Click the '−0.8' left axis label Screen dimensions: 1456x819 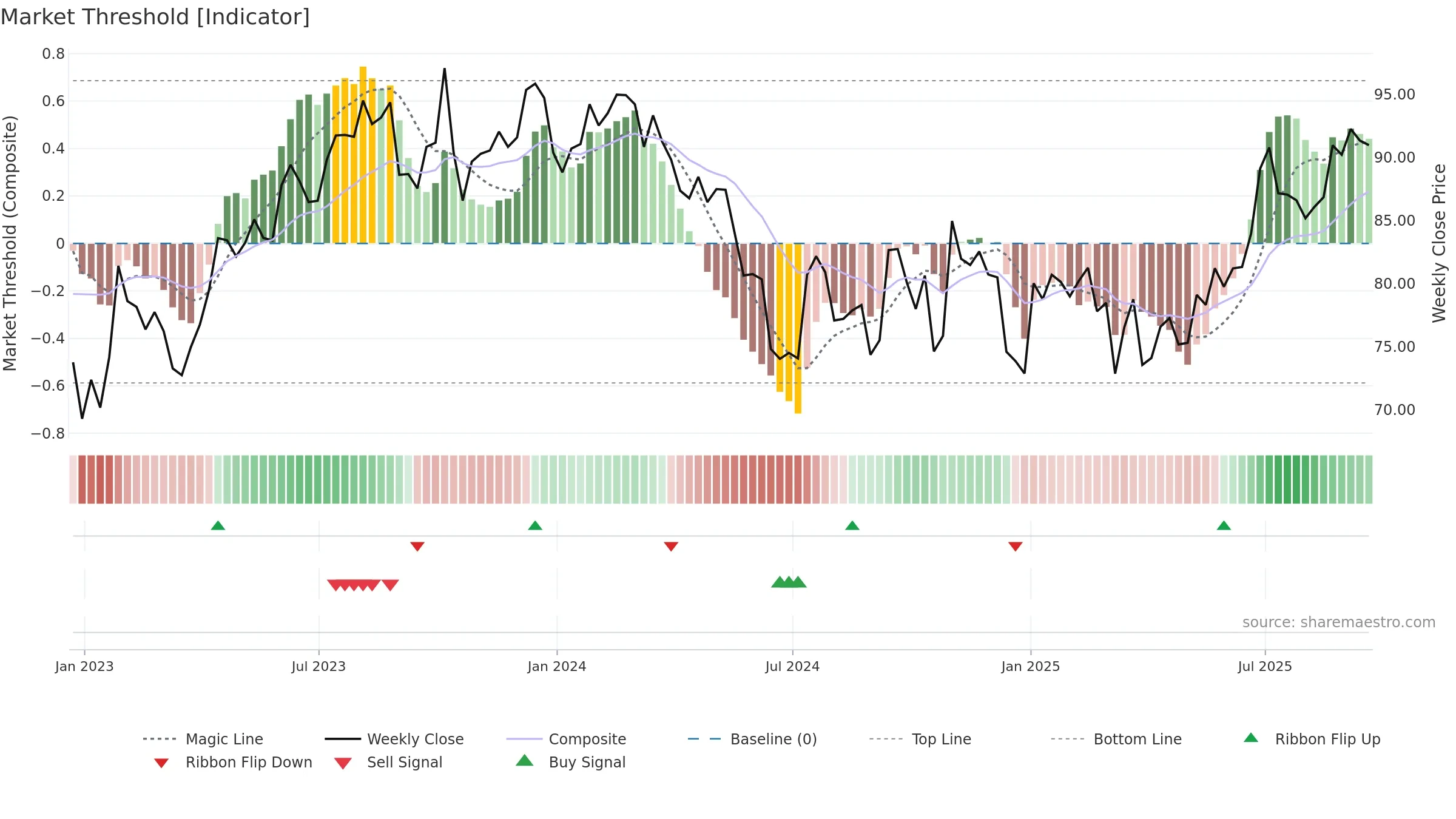[48, 434]
